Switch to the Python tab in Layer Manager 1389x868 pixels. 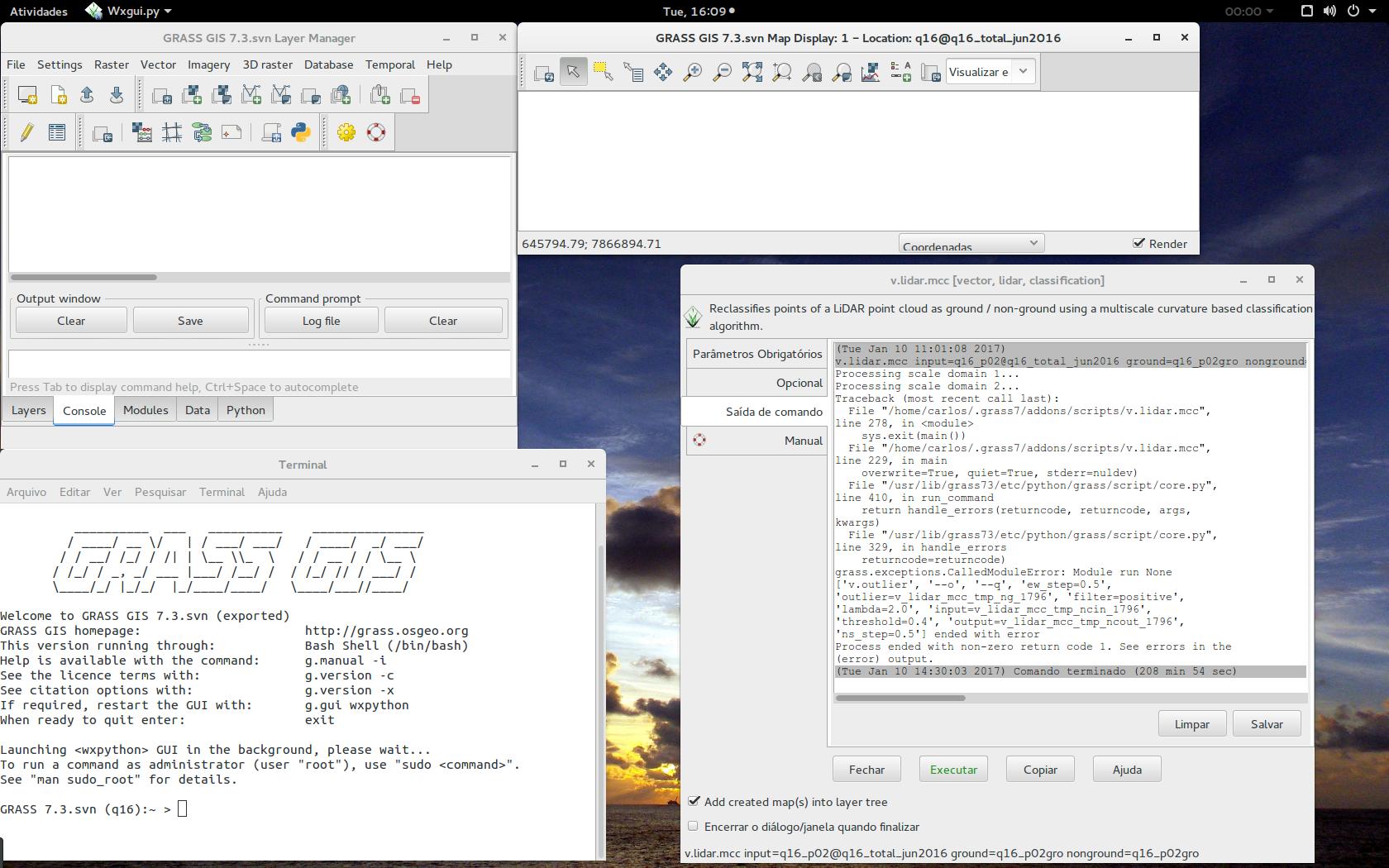(246, 410)
